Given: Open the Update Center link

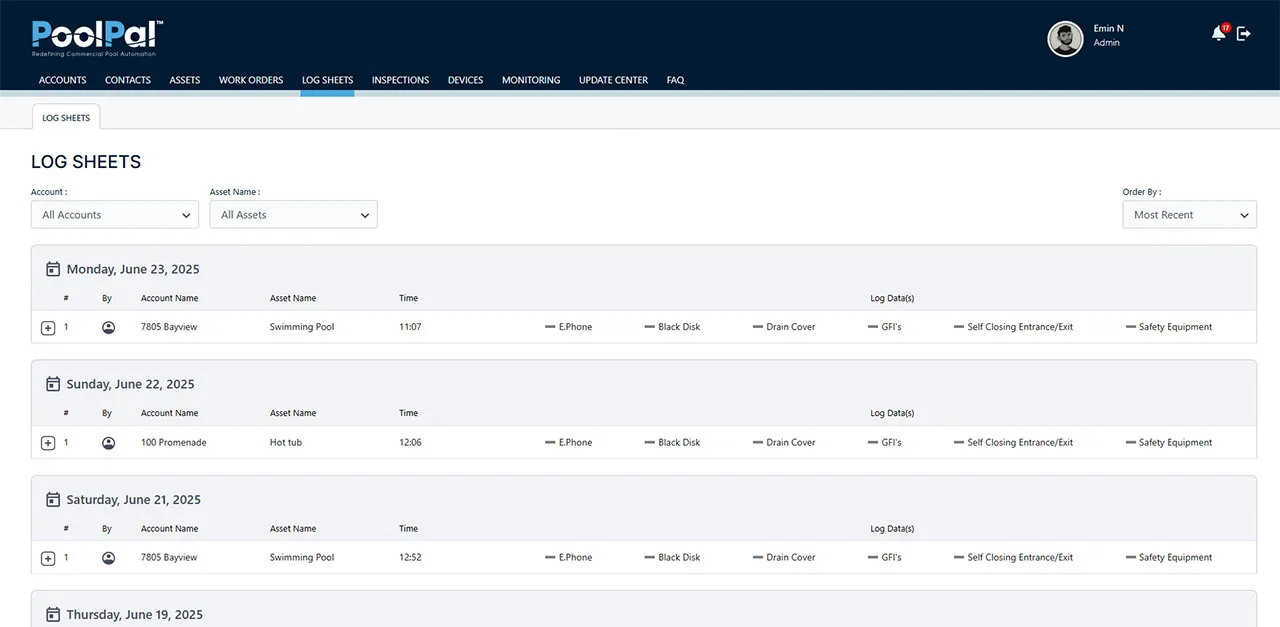Looking at the screenshot, I should pyautogui.click(x=613, y=80).
